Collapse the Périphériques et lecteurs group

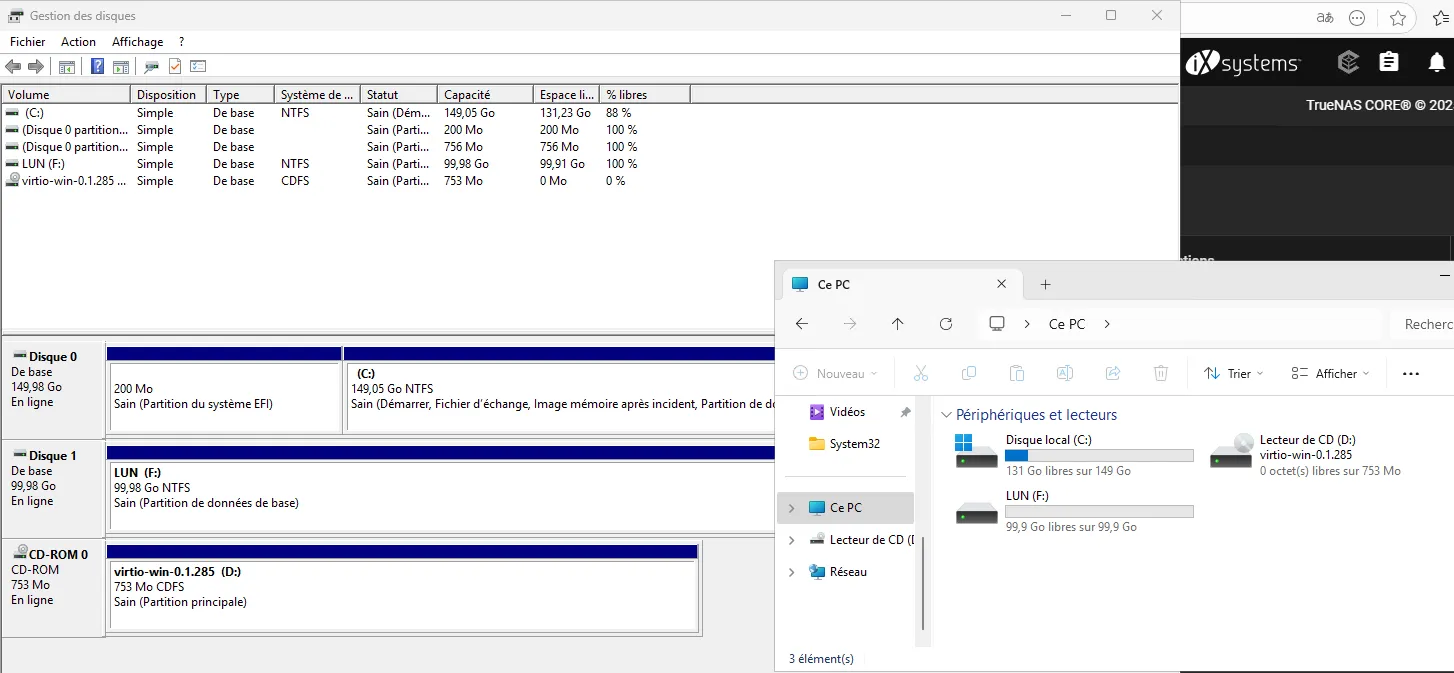coord(946,415)
